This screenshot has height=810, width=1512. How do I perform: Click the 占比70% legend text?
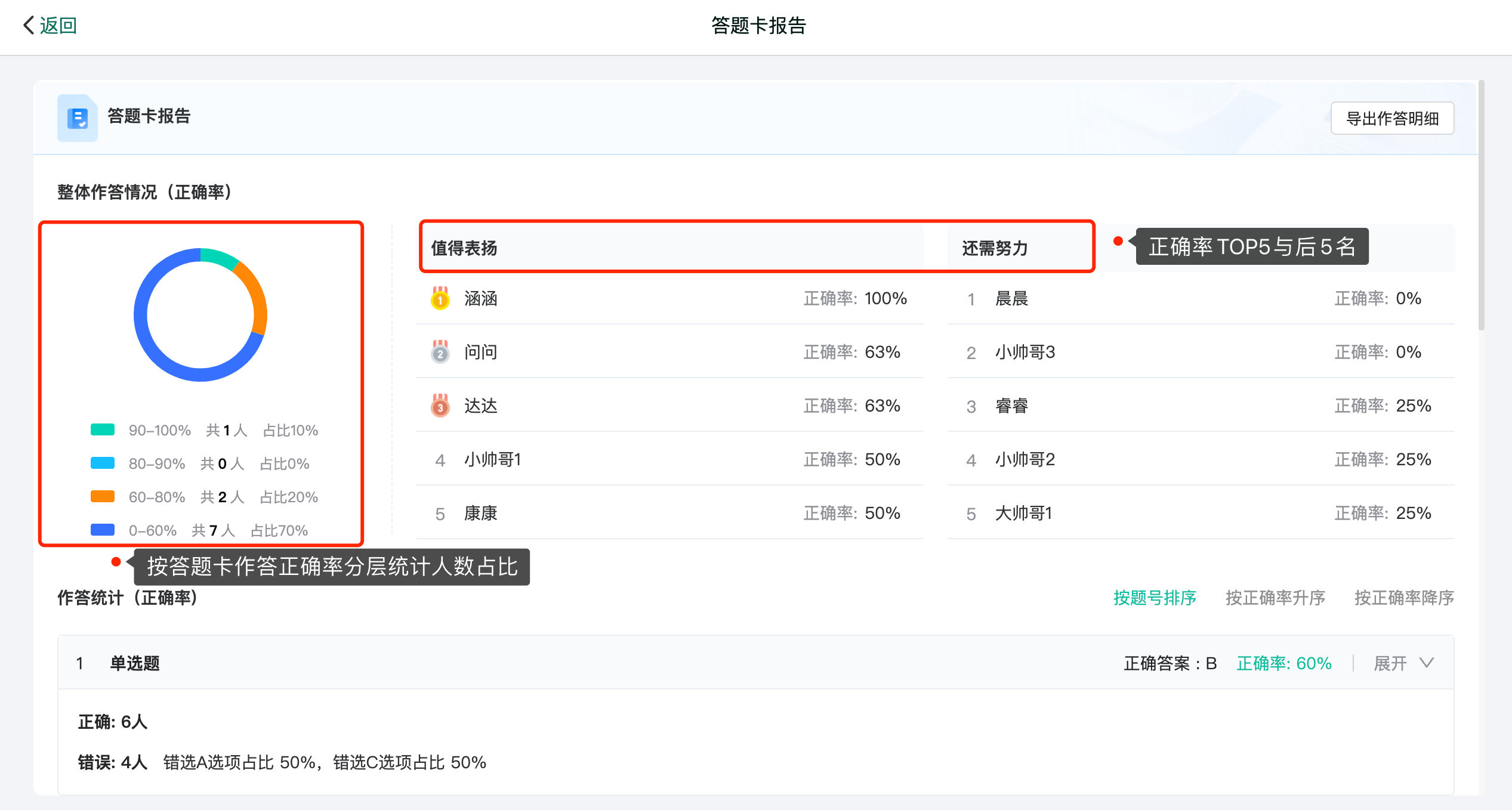(279, 530)
